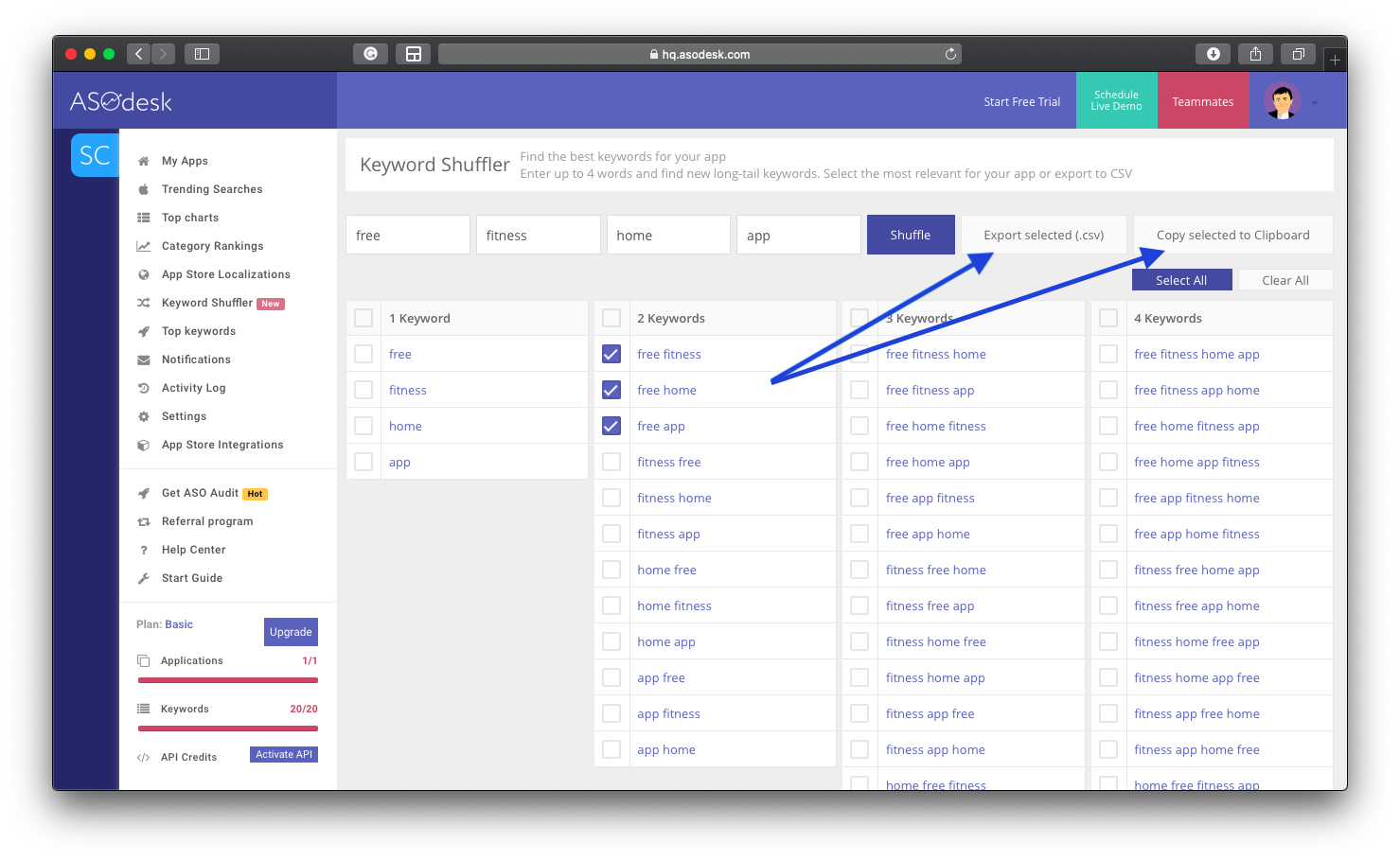
Task: Click the App Store Localizations globe icon
Action: [144, 274]
